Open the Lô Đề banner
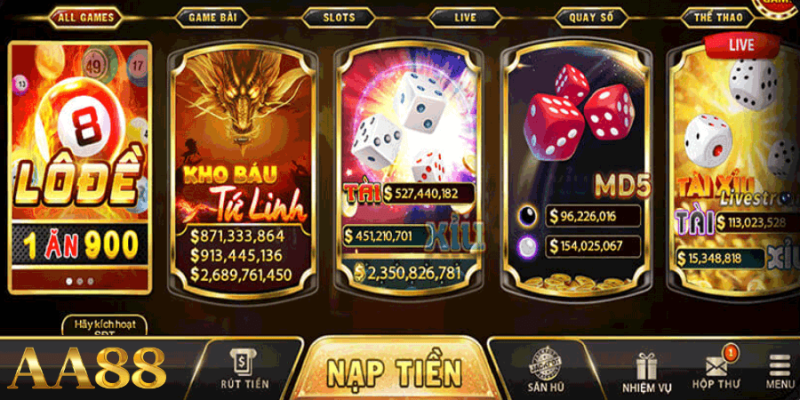 pyautogui.click(x=80, y=167)
